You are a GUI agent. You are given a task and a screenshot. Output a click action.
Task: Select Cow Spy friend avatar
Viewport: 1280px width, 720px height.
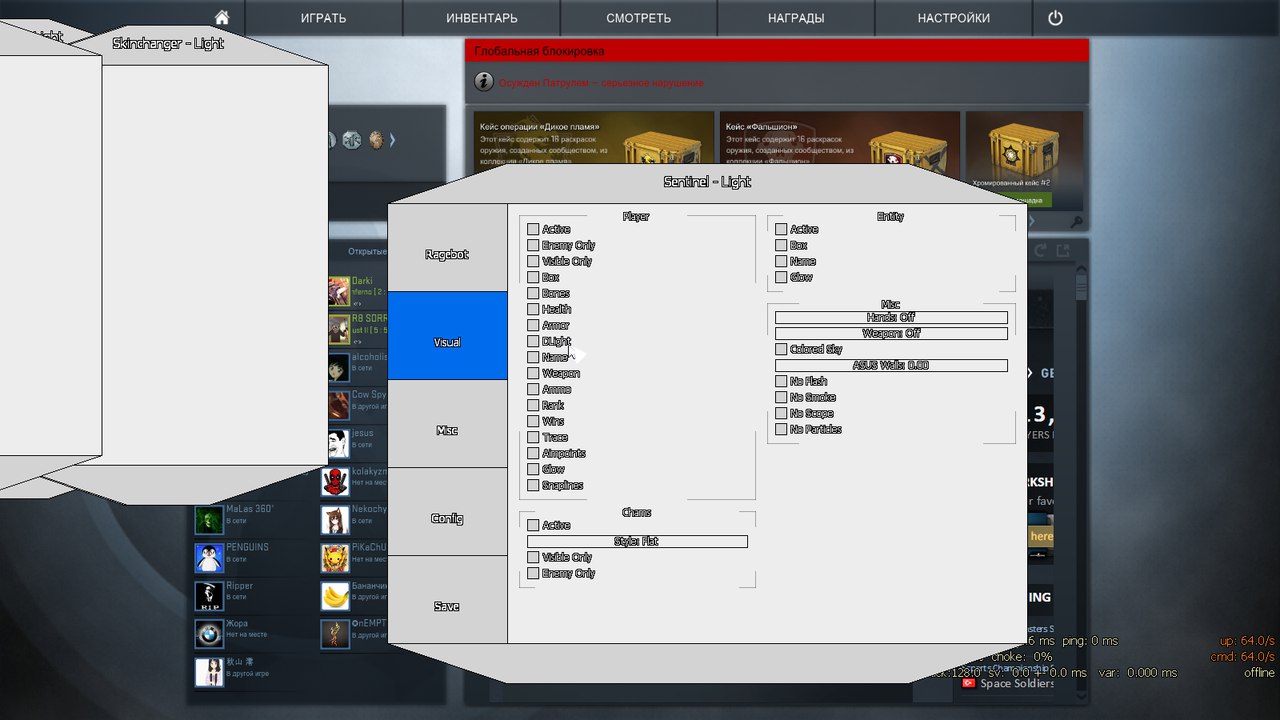click(339, 405)
